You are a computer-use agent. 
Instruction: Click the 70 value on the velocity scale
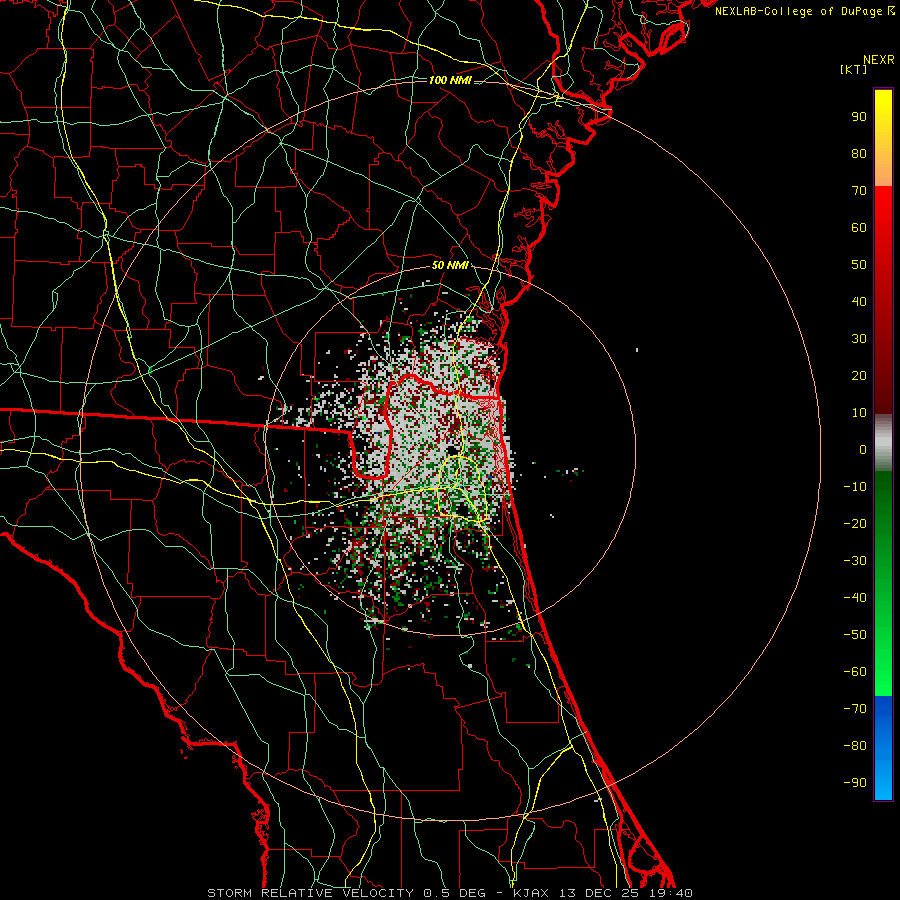click(x=859, y=191)
